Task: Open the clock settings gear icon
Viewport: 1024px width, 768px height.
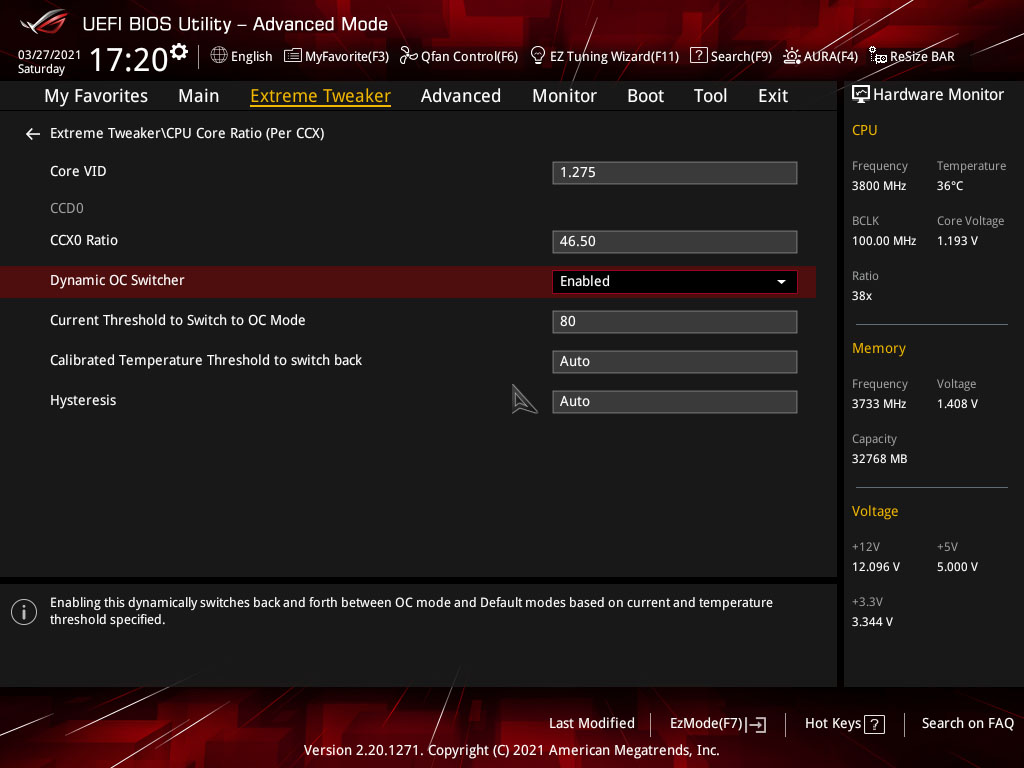Action: (x=179, y=52)
